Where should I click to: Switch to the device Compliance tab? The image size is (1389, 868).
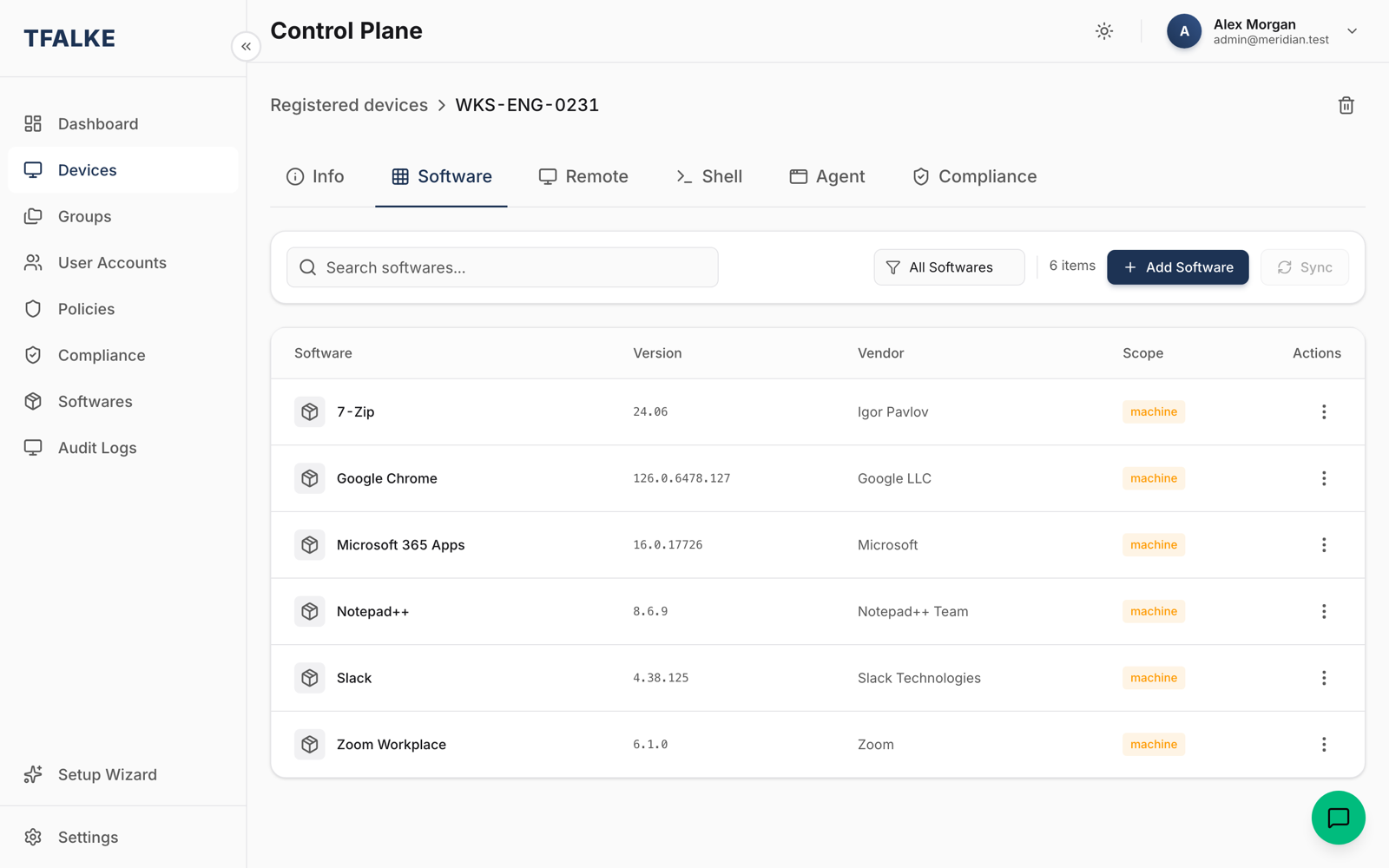point(975,177)
